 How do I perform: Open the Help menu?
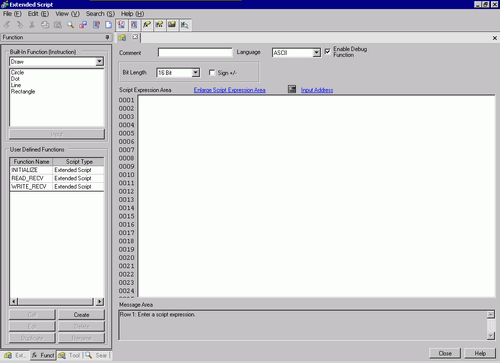(x=132, y=14)
